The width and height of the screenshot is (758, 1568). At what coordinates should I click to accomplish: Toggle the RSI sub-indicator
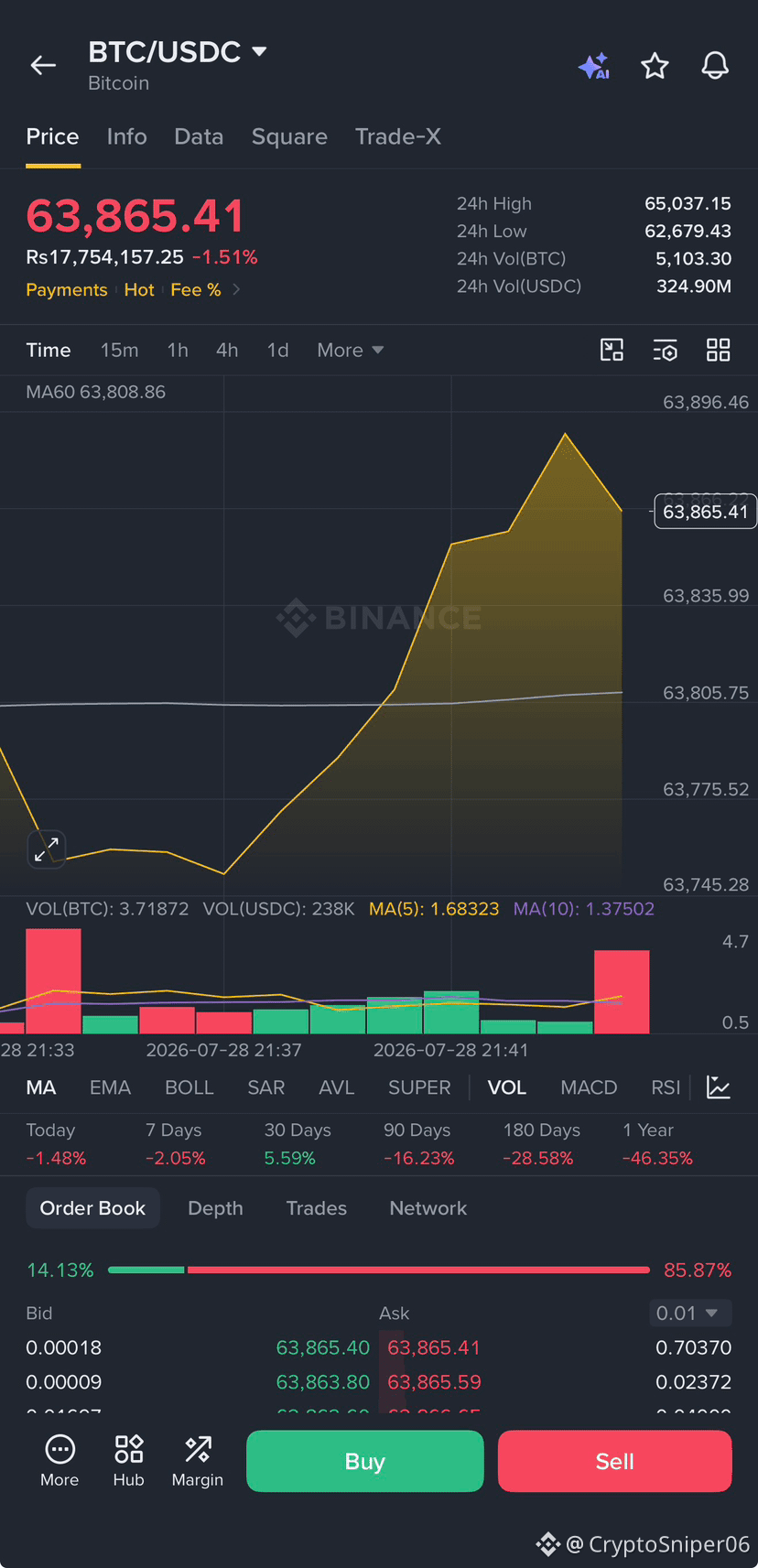point(666,1087)
